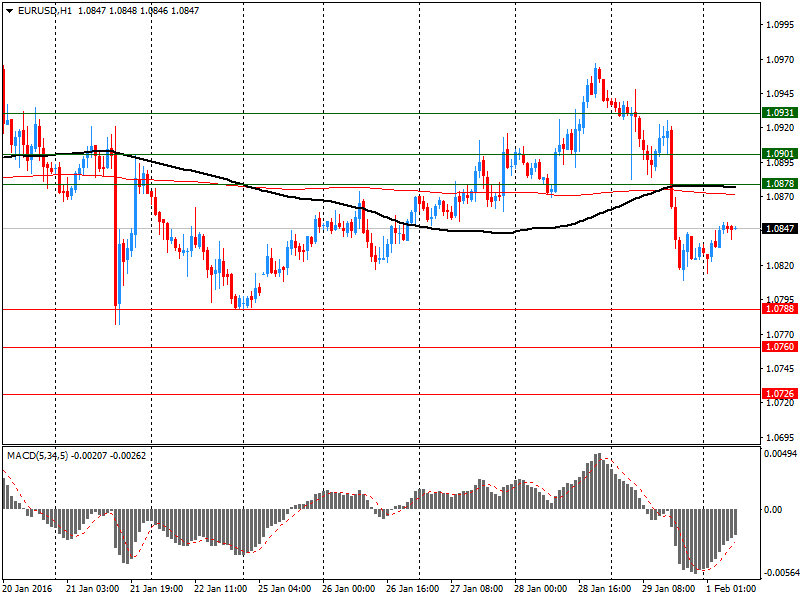This screenshot has width=800, height=600.
Task: Select the 29 Jan 08:00 time axis label
Action: click(668, 588)
